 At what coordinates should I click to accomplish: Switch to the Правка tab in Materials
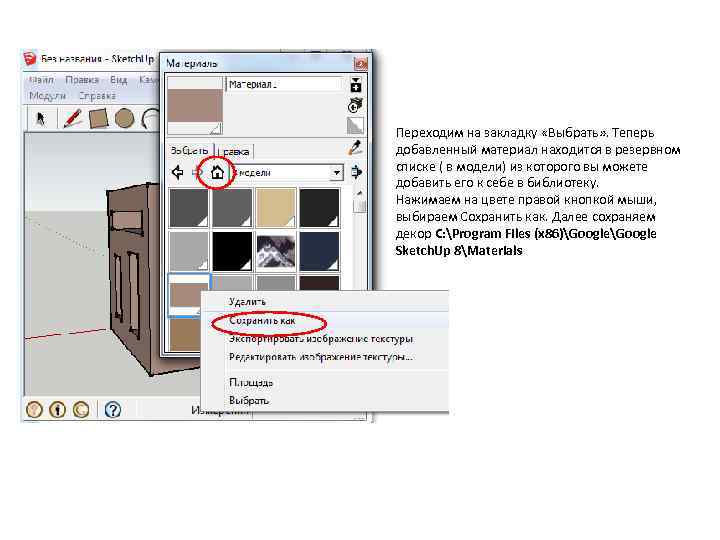tap(235, 151)
